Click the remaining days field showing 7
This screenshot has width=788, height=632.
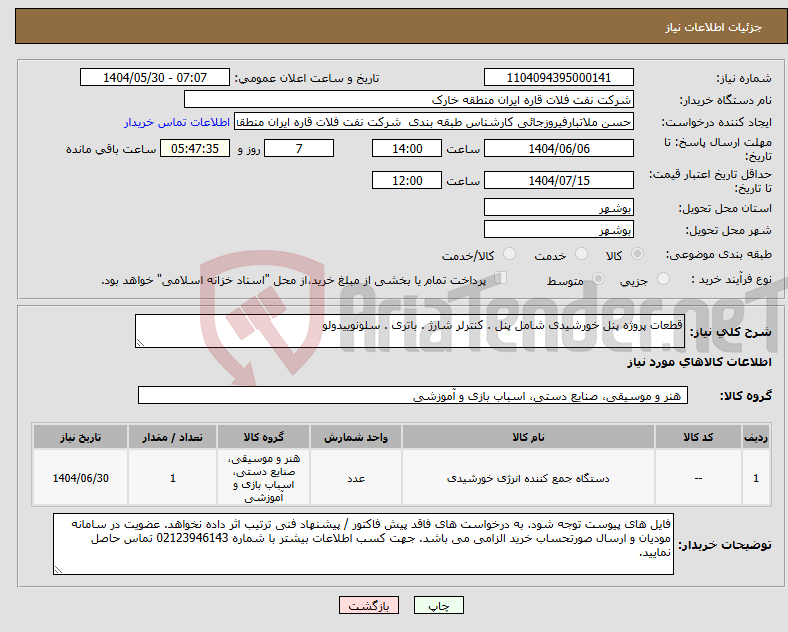point(299,149)
